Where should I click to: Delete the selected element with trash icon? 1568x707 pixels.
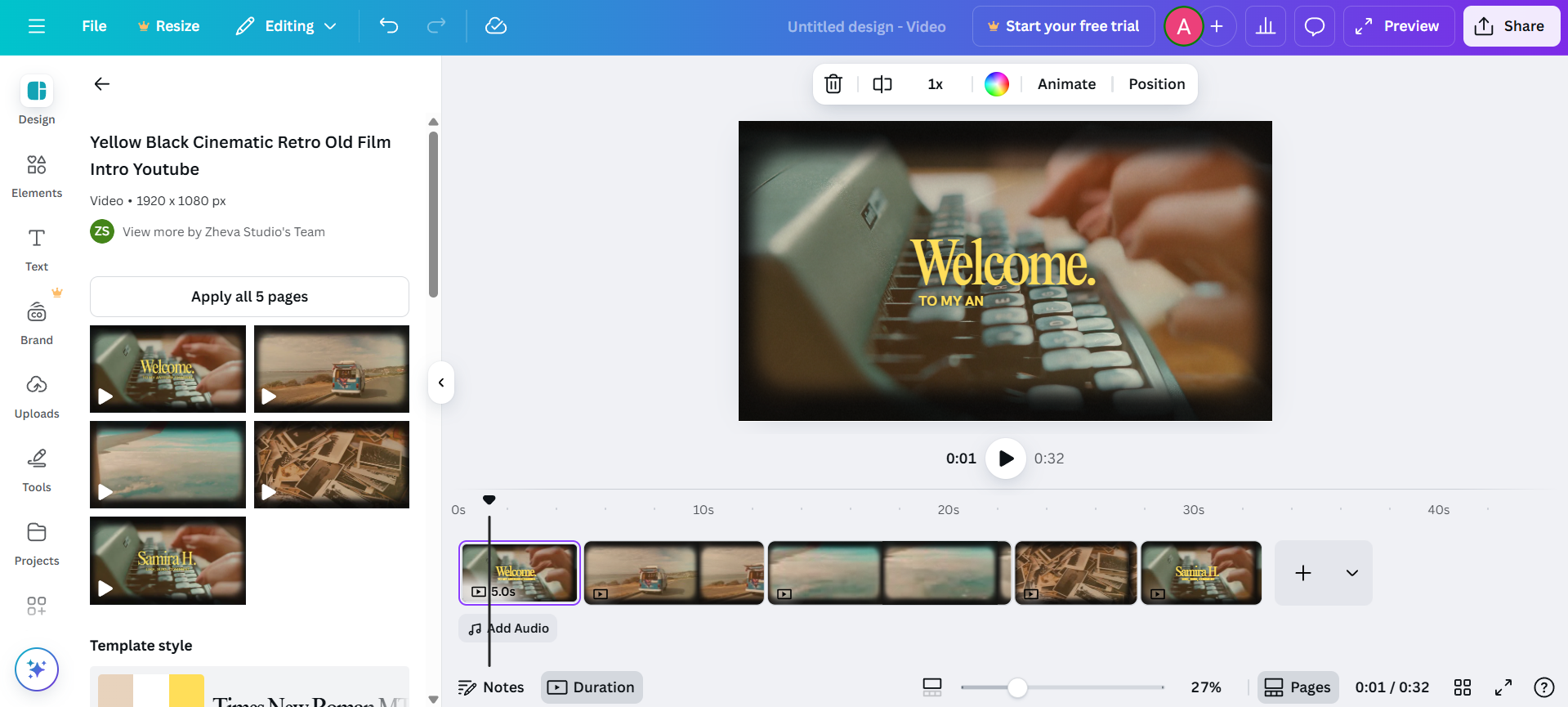click(x=833, y=83)
